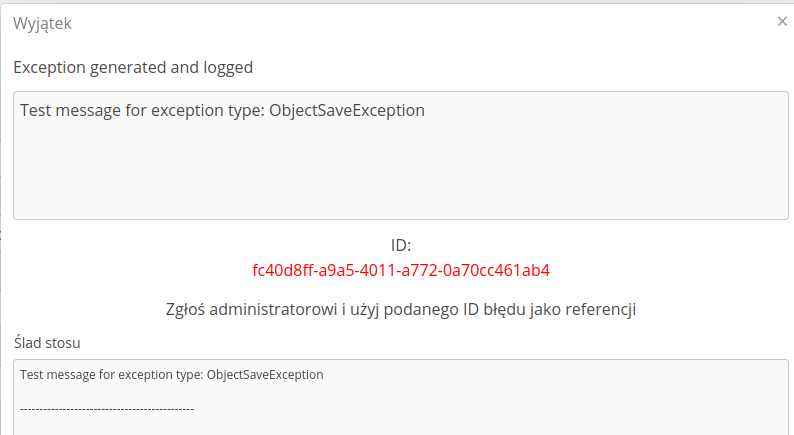Image resolution: width=794 pixels, height=435 pixels.
Task: Click the 'Ślad stosu' label
Action: 47,342
